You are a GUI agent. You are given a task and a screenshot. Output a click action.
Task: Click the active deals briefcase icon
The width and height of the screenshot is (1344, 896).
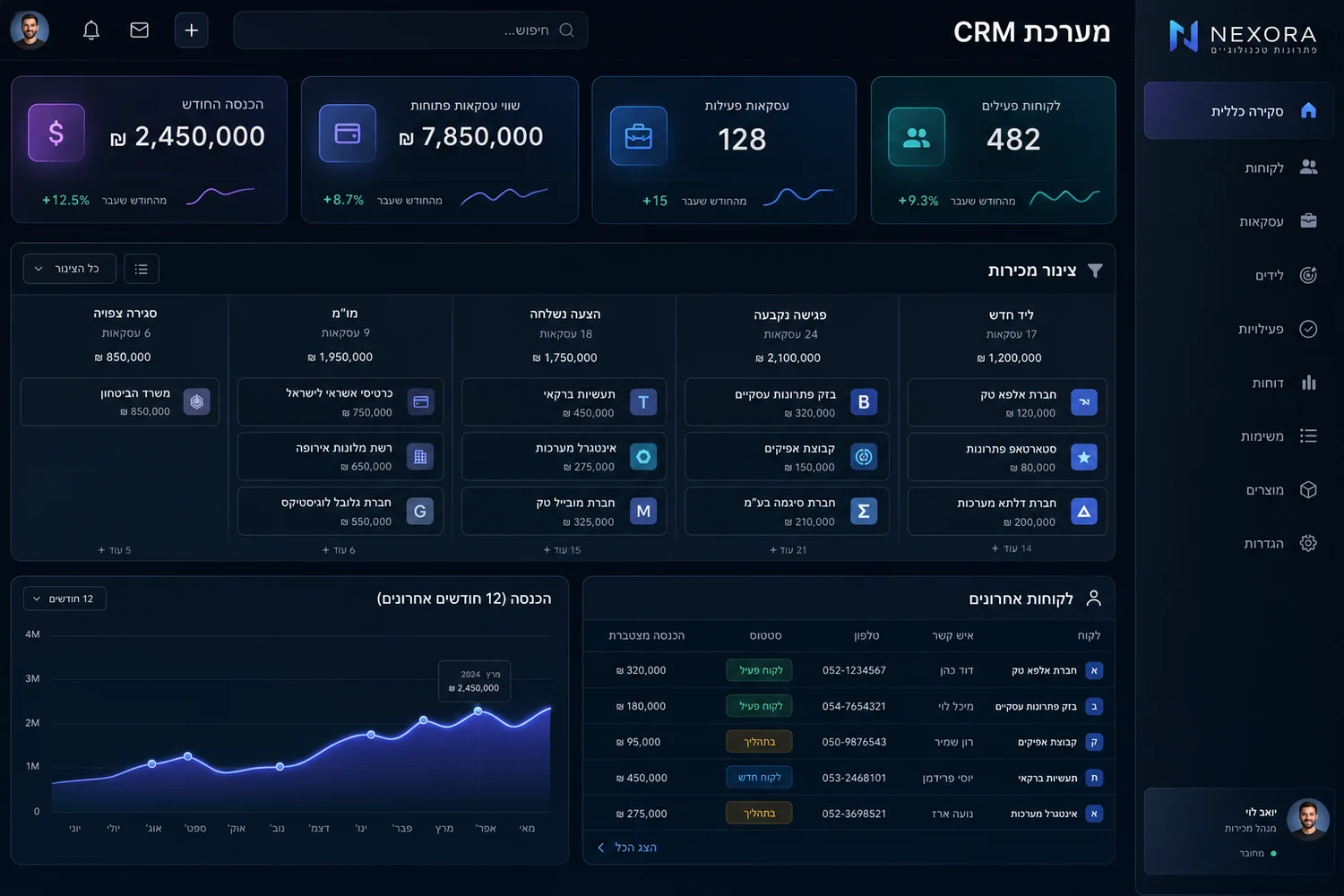638,136
